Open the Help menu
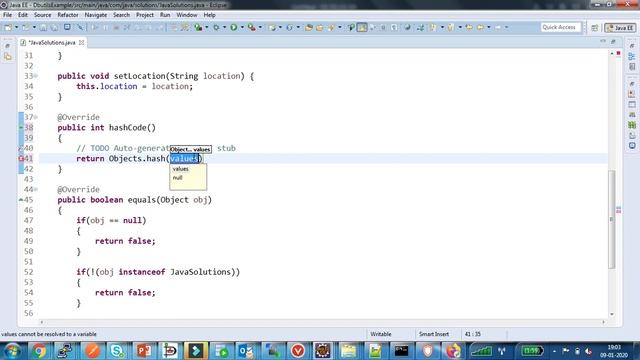The width and height of the screenshot is (640, 360). click(209, 15)
